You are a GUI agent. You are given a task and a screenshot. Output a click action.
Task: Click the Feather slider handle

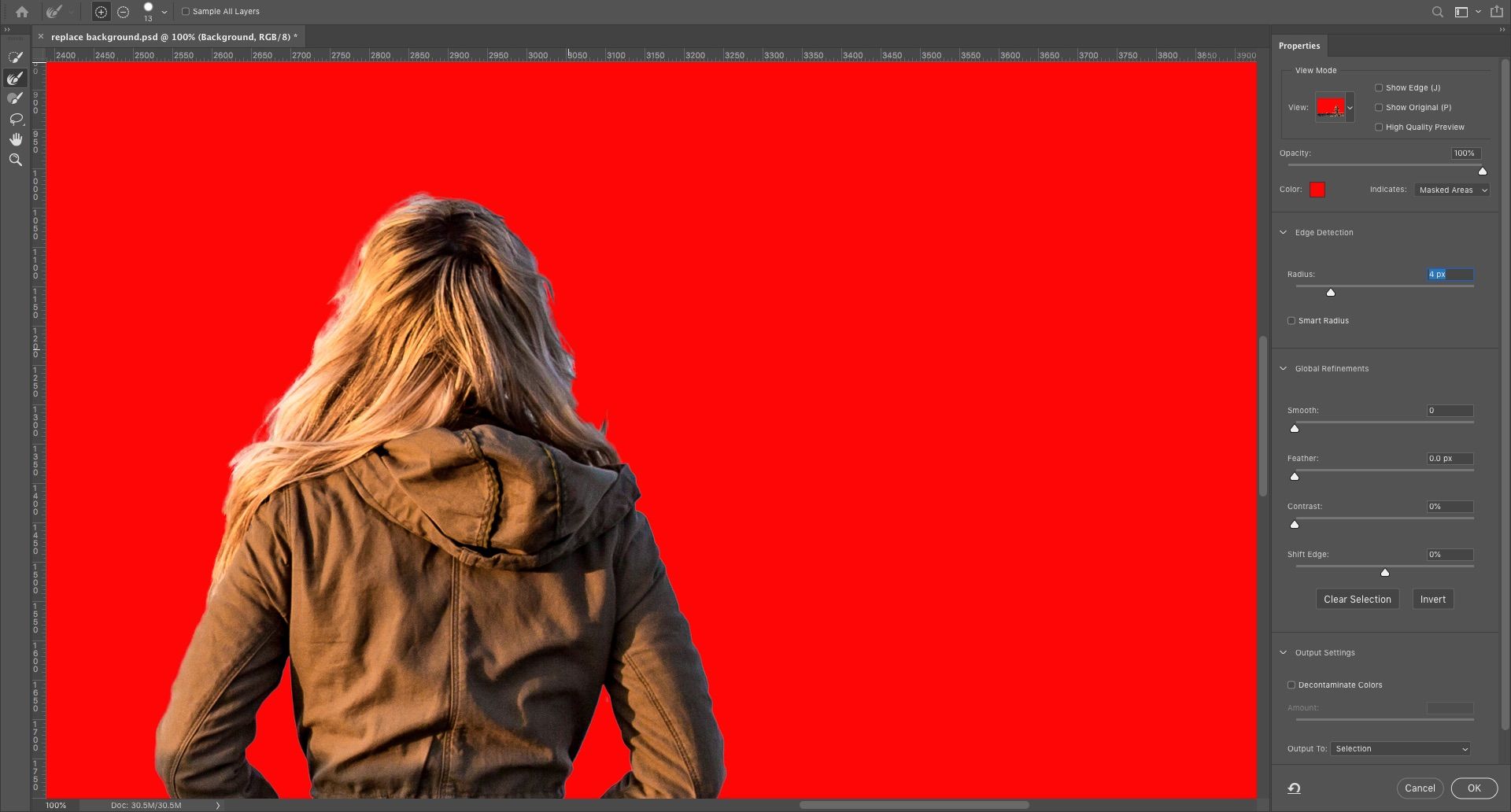click(x=1295, y=477)
